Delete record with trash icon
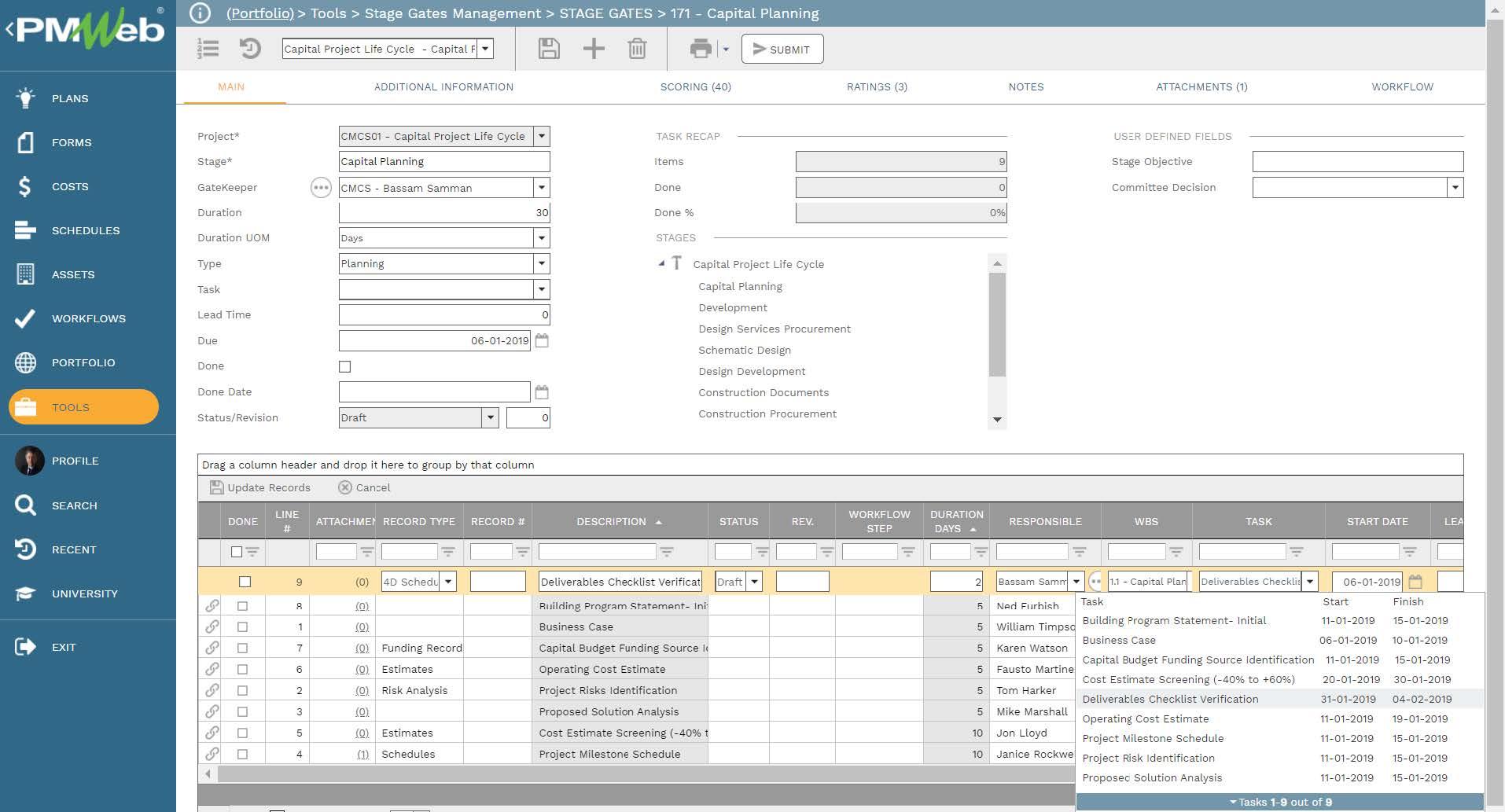1505x812 pixels. click(x=637, y=49)
